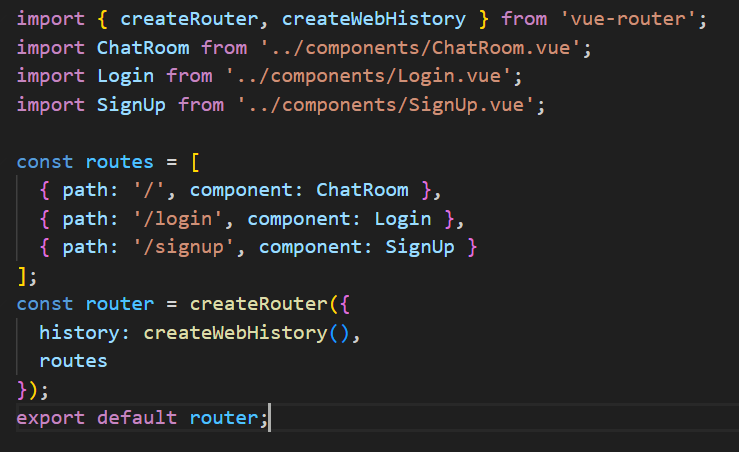The image size is (739, 452).
Task: Click createWebHistory in the import braces
Action: (x=373, y=19)
